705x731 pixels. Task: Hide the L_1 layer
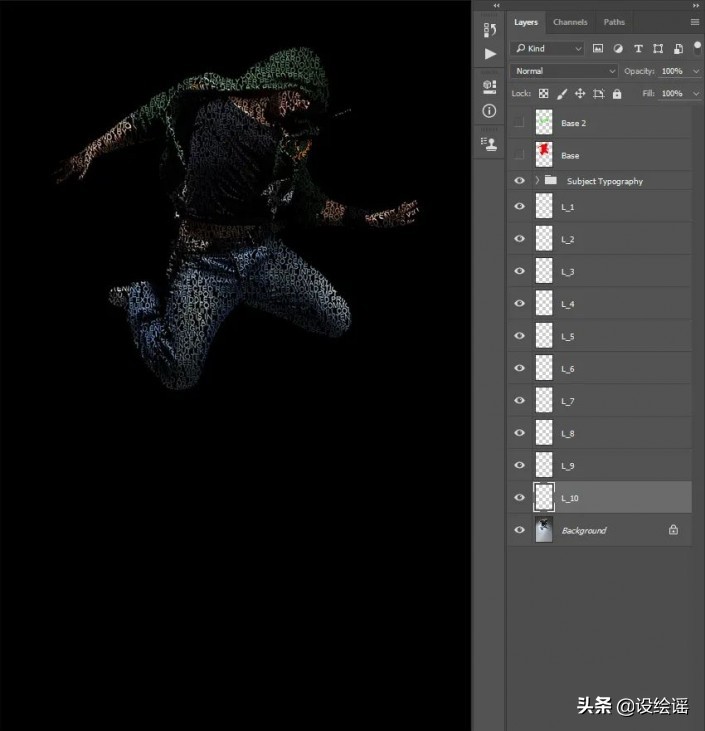coord(519,207)
